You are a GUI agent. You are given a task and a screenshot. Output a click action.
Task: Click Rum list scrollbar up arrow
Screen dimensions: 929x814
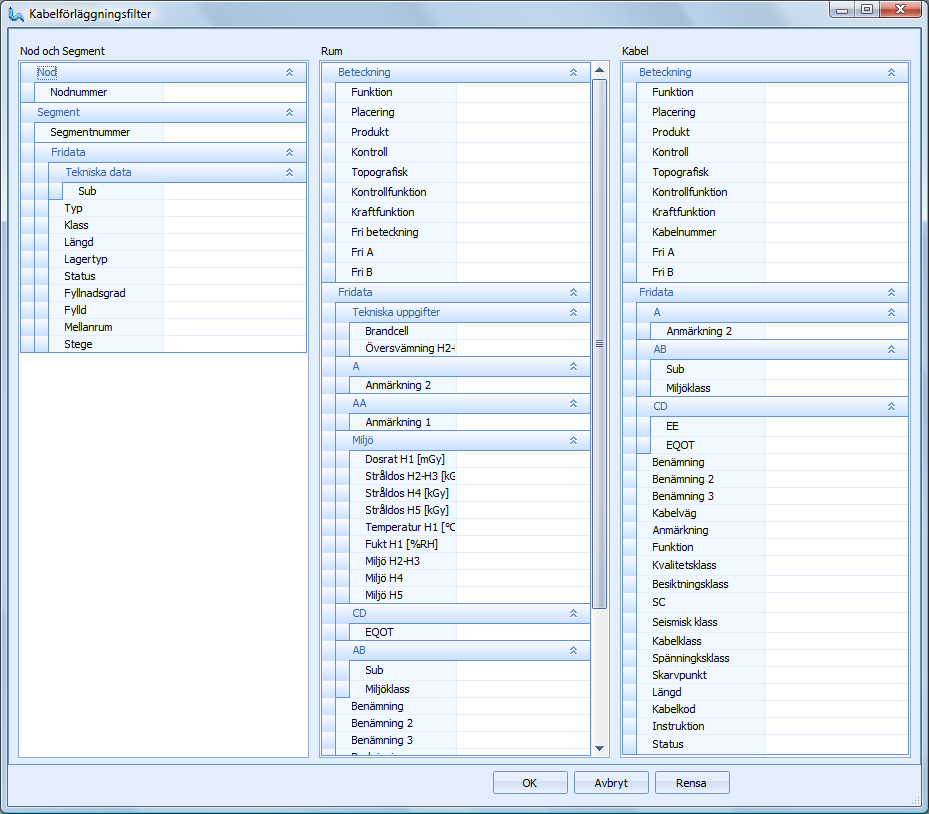coord(599,70)
